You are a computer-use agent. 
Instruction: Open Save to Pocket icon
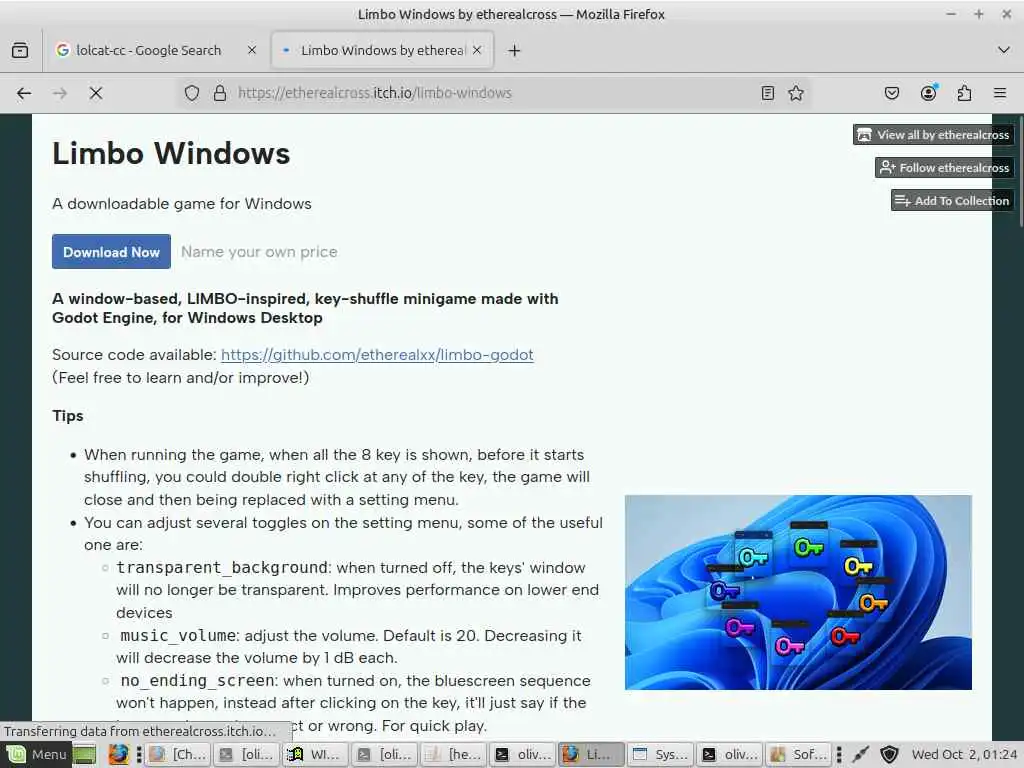pyautogui.click(x=892, y=93)
